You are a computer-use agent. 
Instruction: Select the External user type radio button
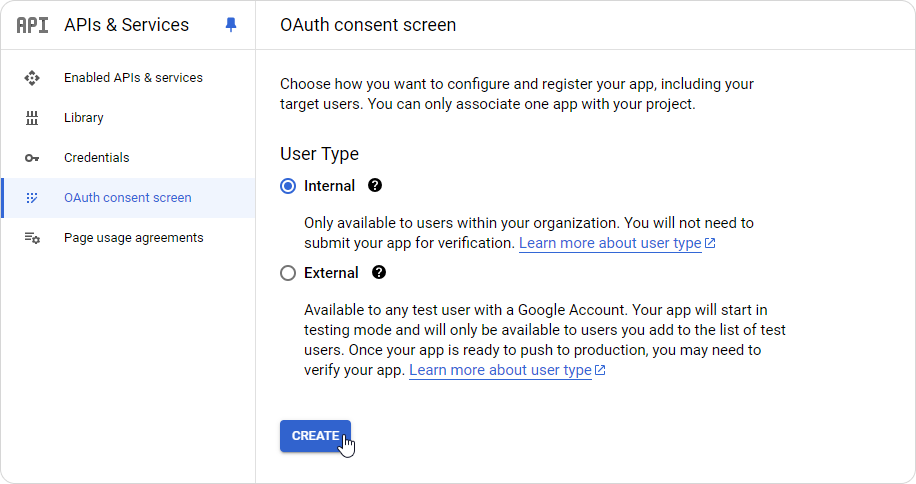coord(288,273)
